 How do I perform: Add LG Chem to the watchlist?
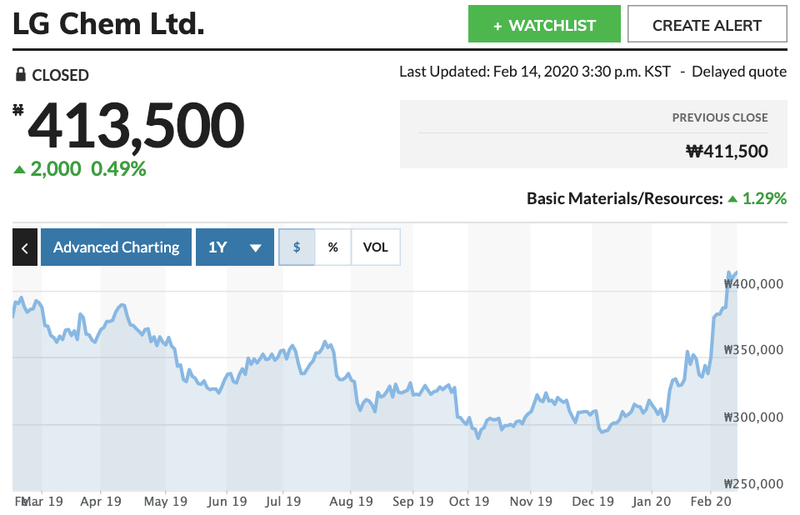coord(544,24)
